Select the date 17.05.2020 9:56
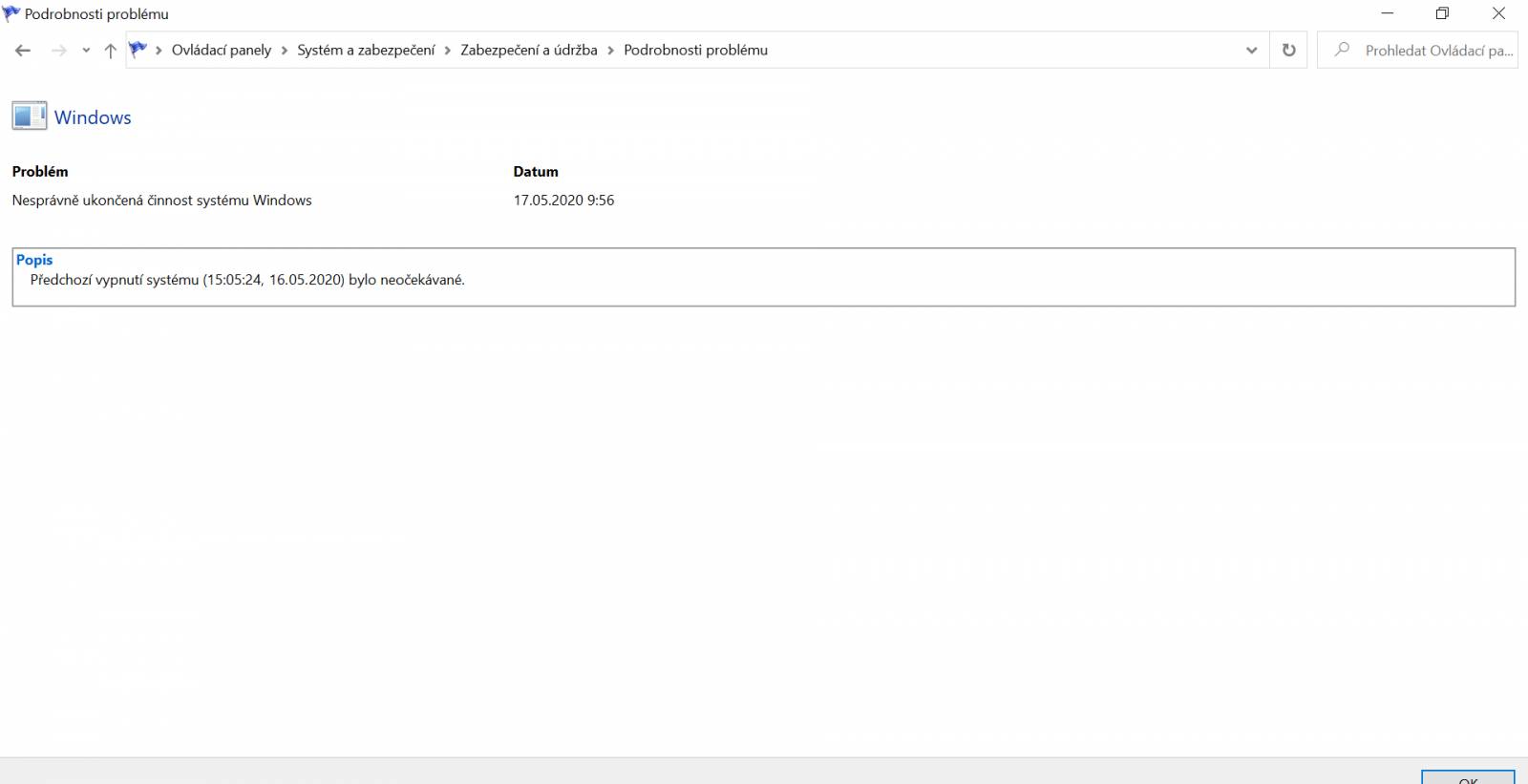The height and width of the screenshot is (784, 1528). pyautogui.click(x=563, y=201)
